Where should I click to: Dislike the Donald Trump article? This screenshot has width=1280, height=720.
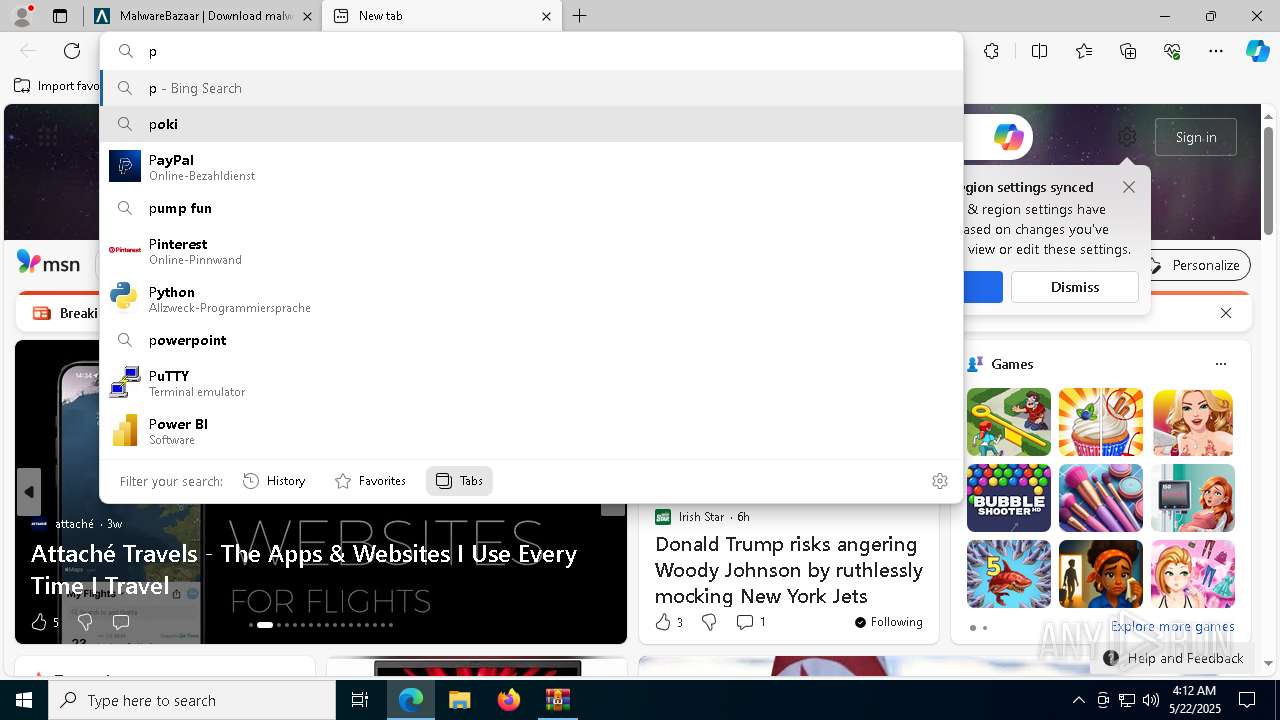(x=709, y=622)
